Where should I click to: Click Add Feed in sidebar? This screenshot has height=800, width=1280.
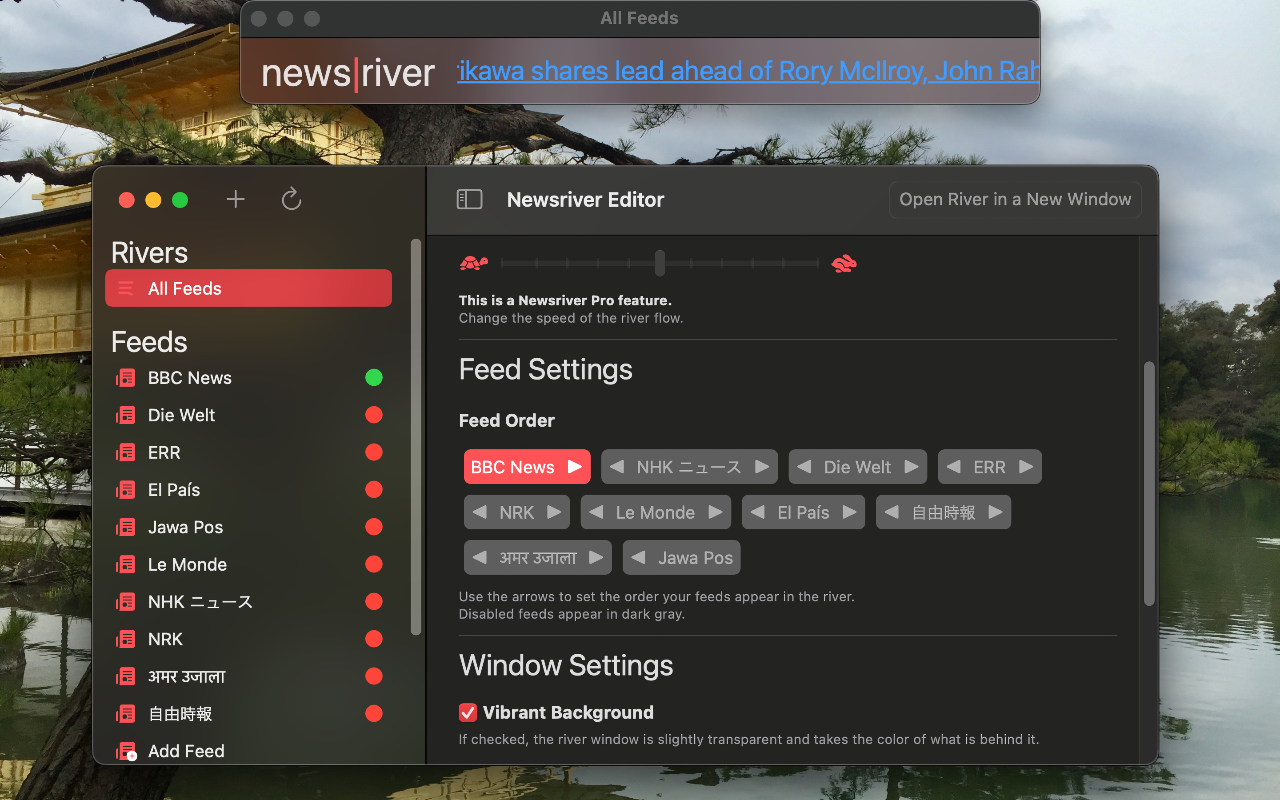pos(248,751)
